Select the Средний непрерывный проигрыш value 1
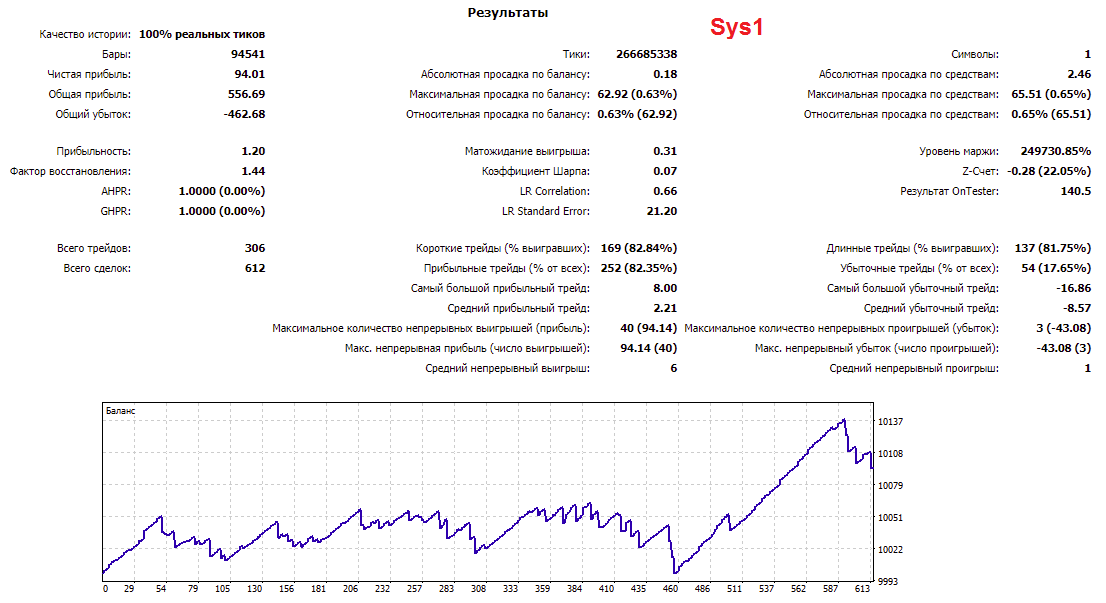The height and width of the screenshot is (603, 1106). [x=1088, y=368]
